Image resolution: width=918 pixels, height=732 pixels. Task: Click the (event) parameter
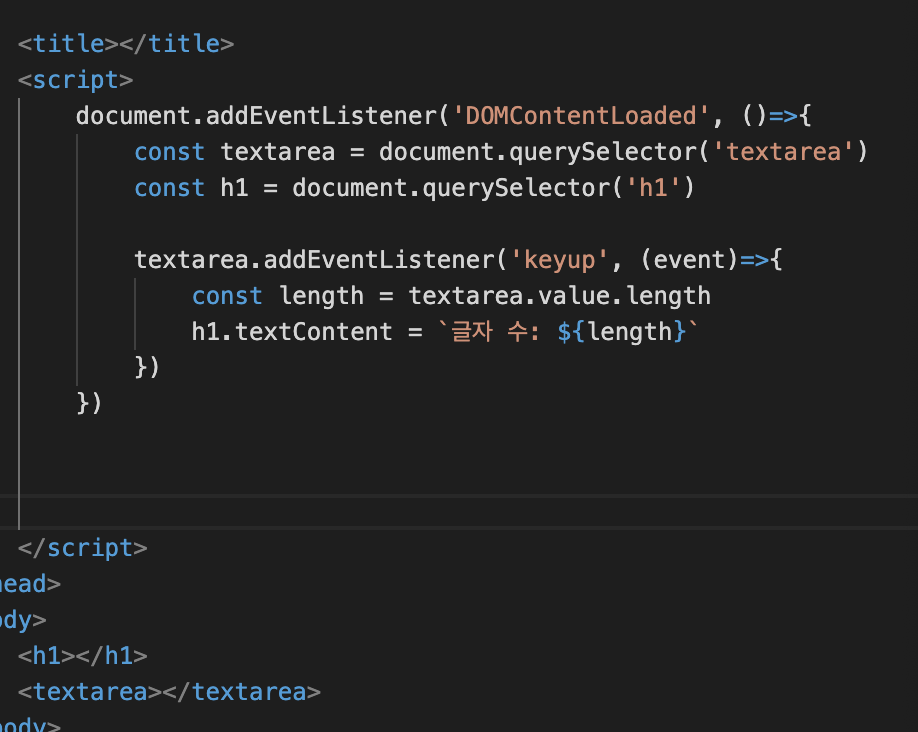pyautogui.click(x=688, y=260)
